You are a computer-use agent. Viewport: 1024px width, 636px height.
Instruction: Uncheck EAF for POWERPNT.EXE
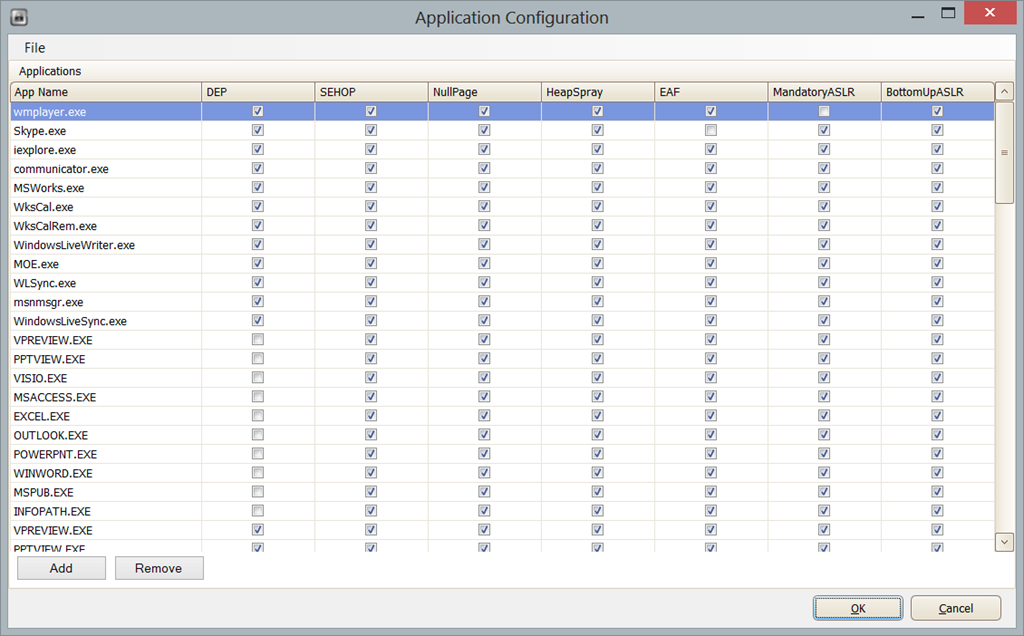pos(711,453)
